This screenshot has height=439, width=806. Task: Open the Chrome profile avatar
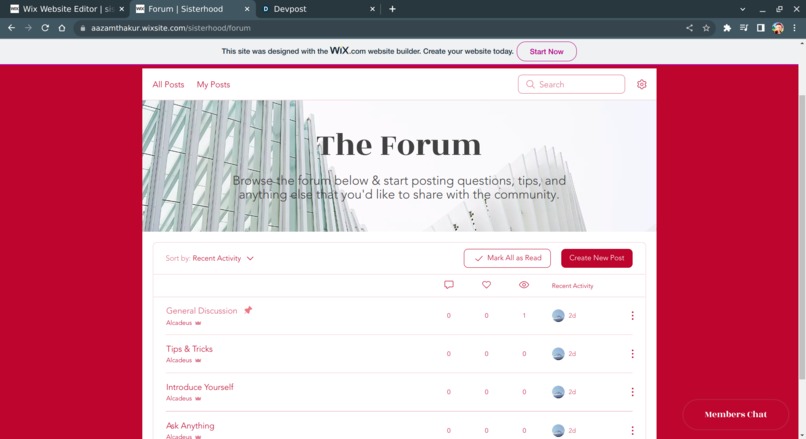[x=778, y=28]
